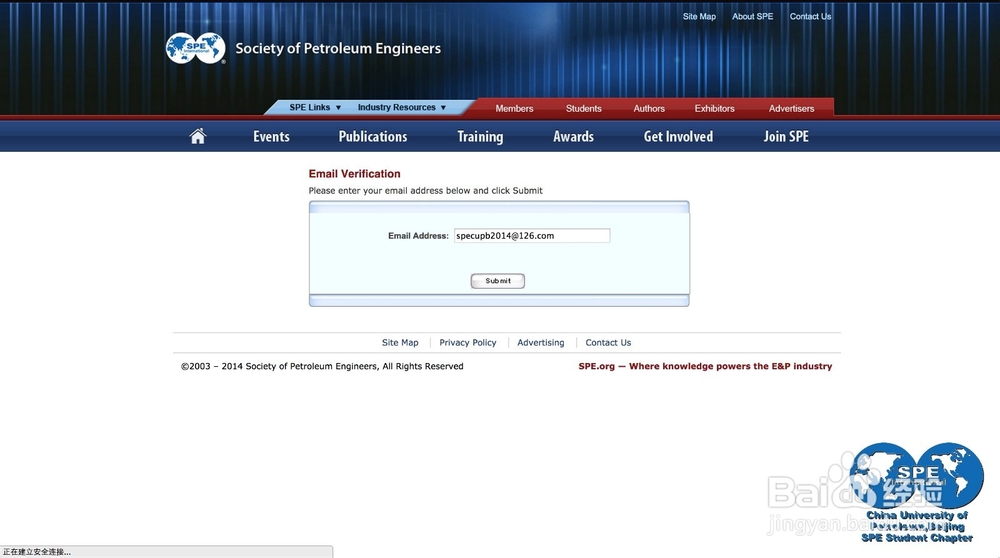Click the SPE globe logo in header
This screenshot has height=558, width=1000.
click(x=195, y=48)
